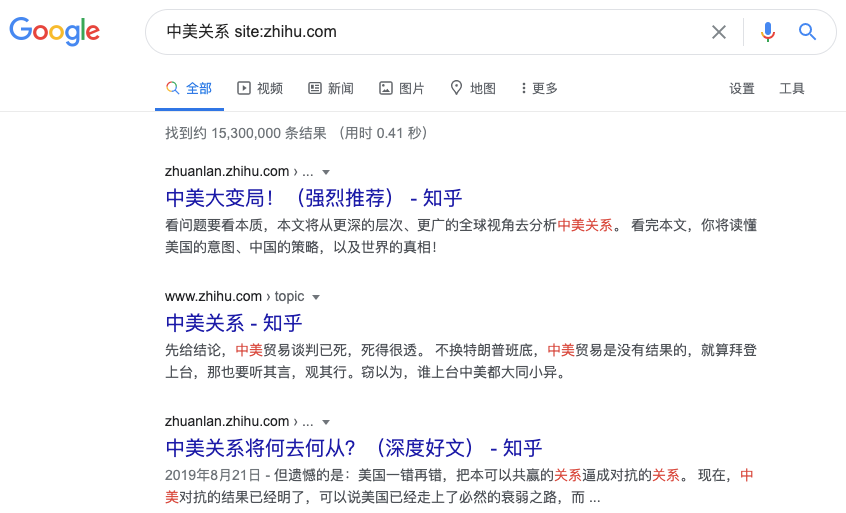Click snippet text starting 先给结论
Viewport: 846px width, 513px height.
(461, 361)
